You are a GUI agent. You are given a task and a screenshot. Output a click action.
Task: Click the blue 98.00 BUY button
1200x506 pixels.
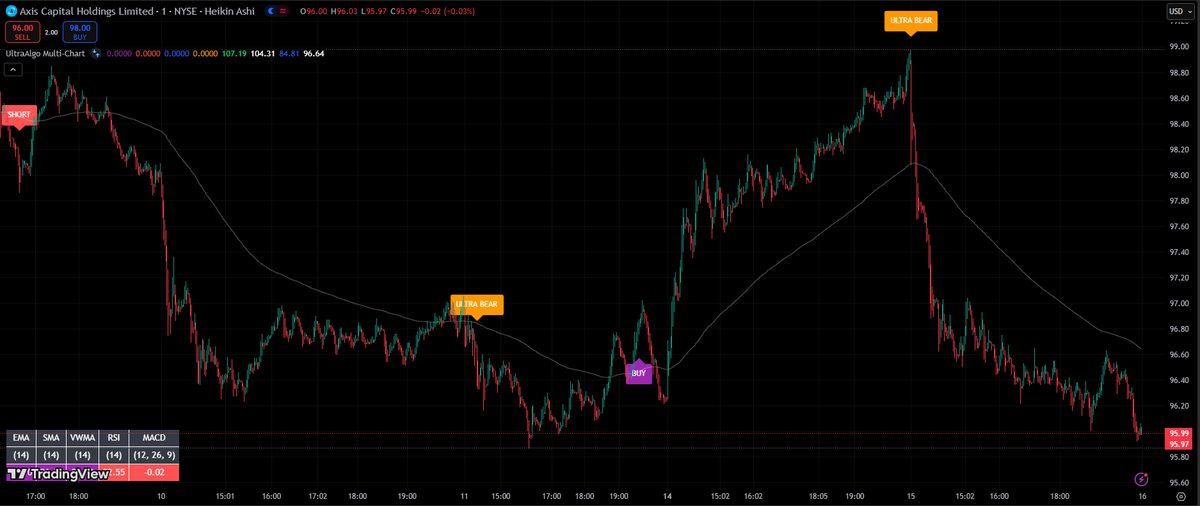[x=80, y=32]
